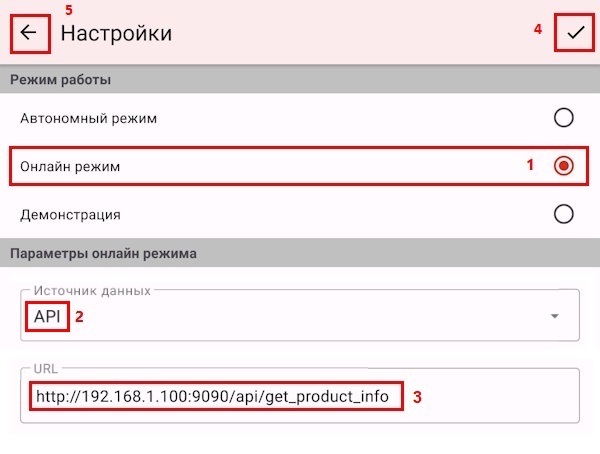Click the URL field label

click(x=46, y=369)
